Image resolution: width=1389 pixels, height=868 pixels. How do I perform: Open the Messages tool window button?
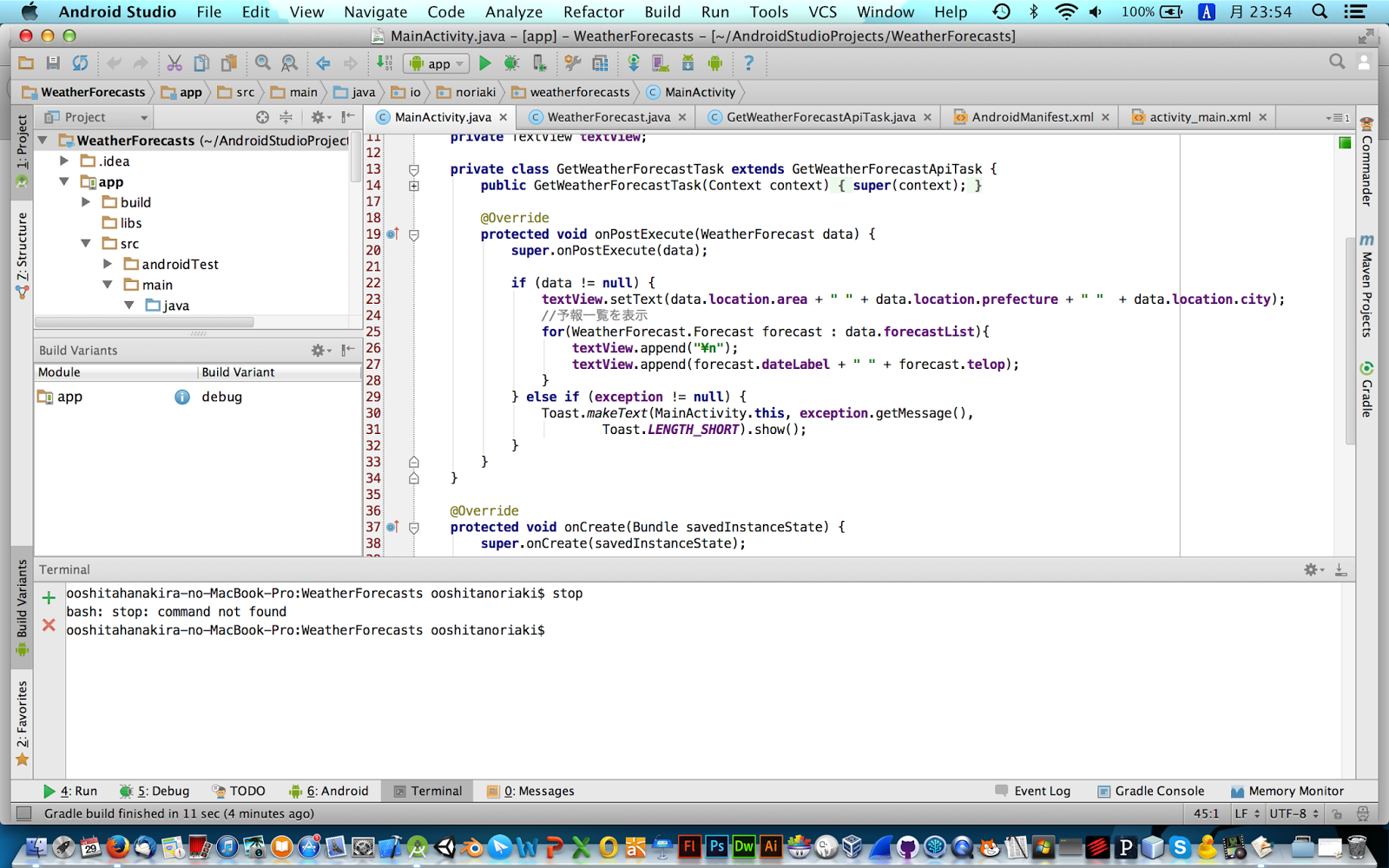pyautogui.click(x=530, y=791)
